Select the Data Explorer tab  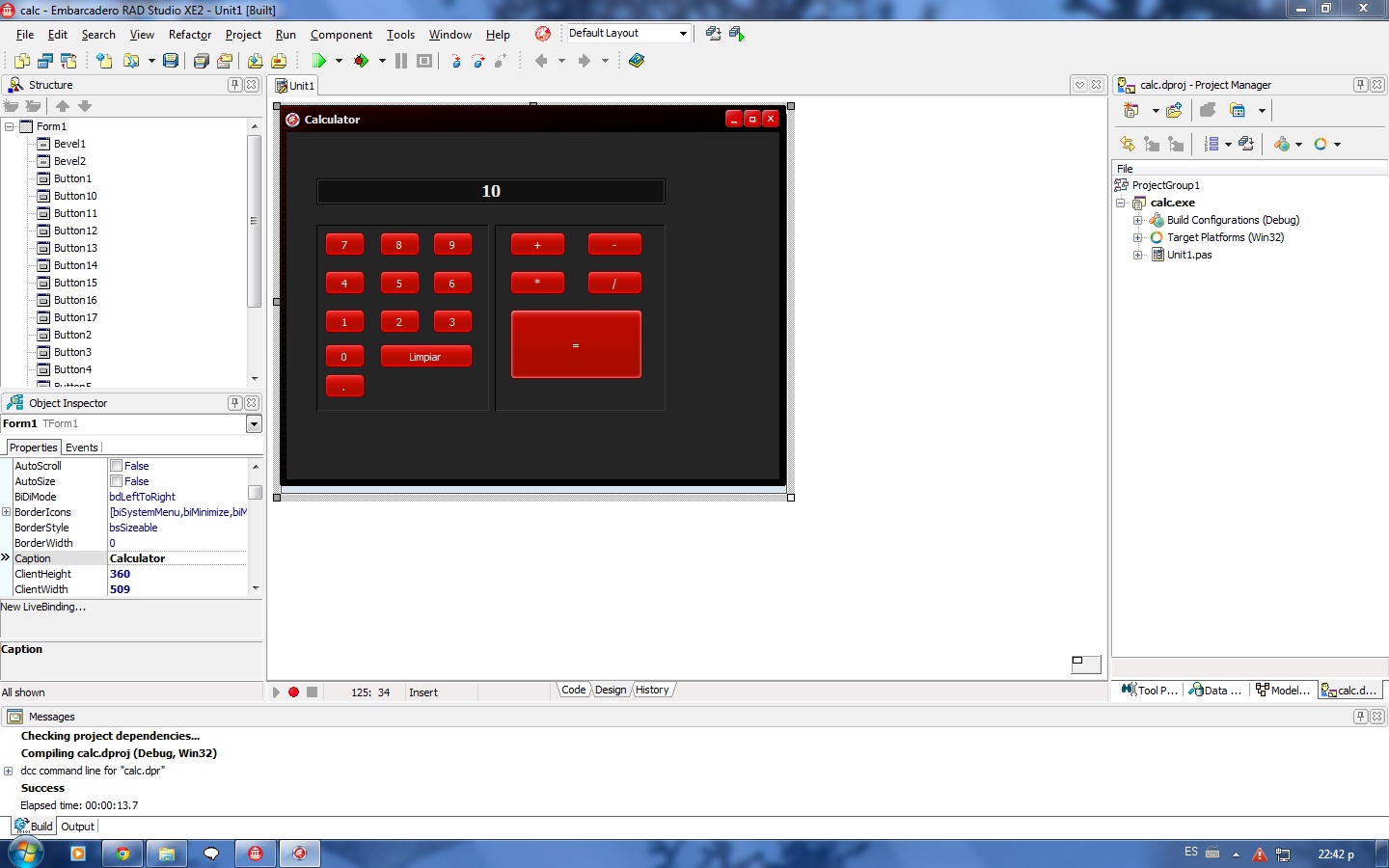1215,690
